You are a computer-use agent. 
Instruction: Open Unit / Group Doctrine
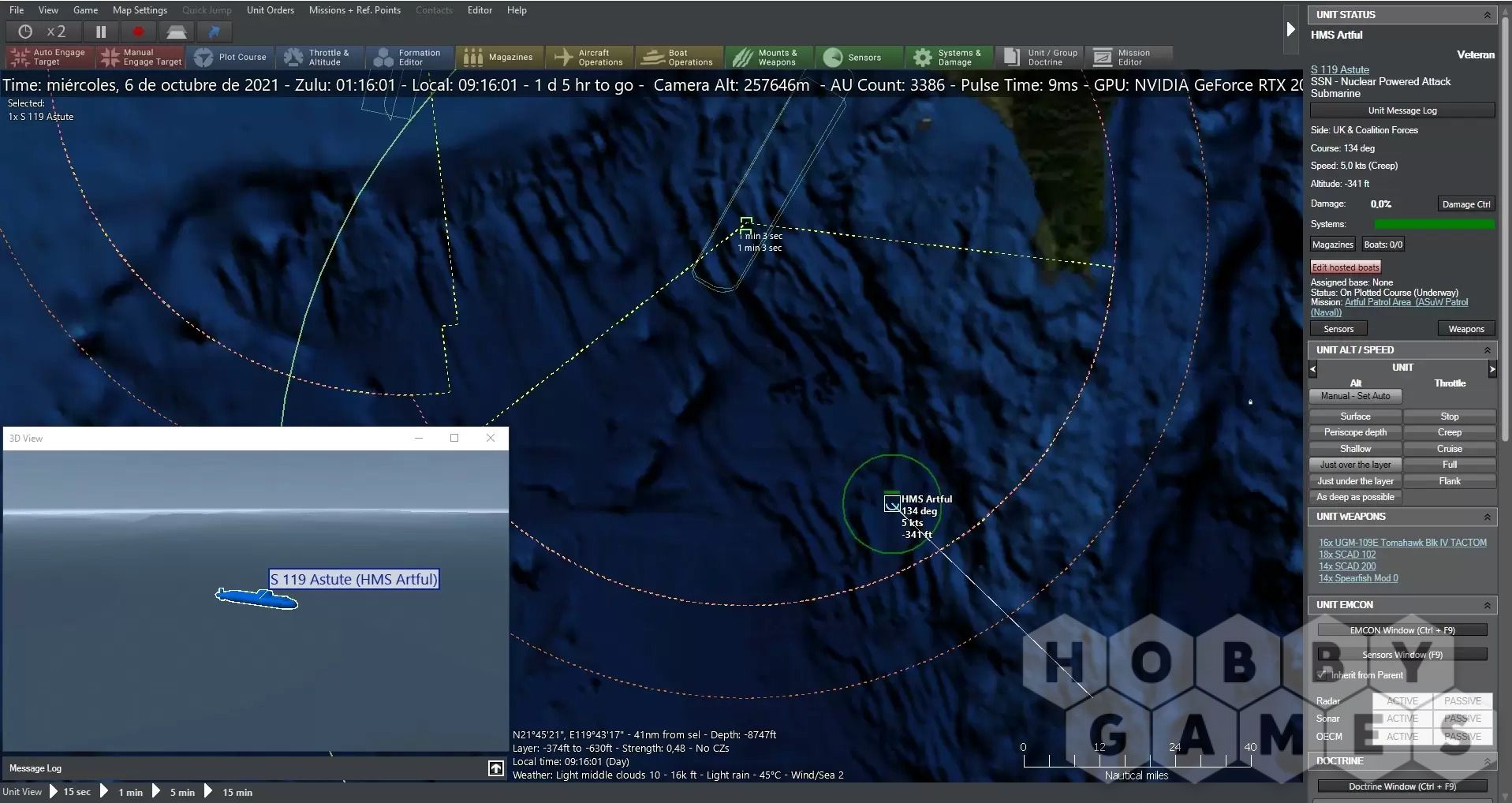[x=1040, y=57]
